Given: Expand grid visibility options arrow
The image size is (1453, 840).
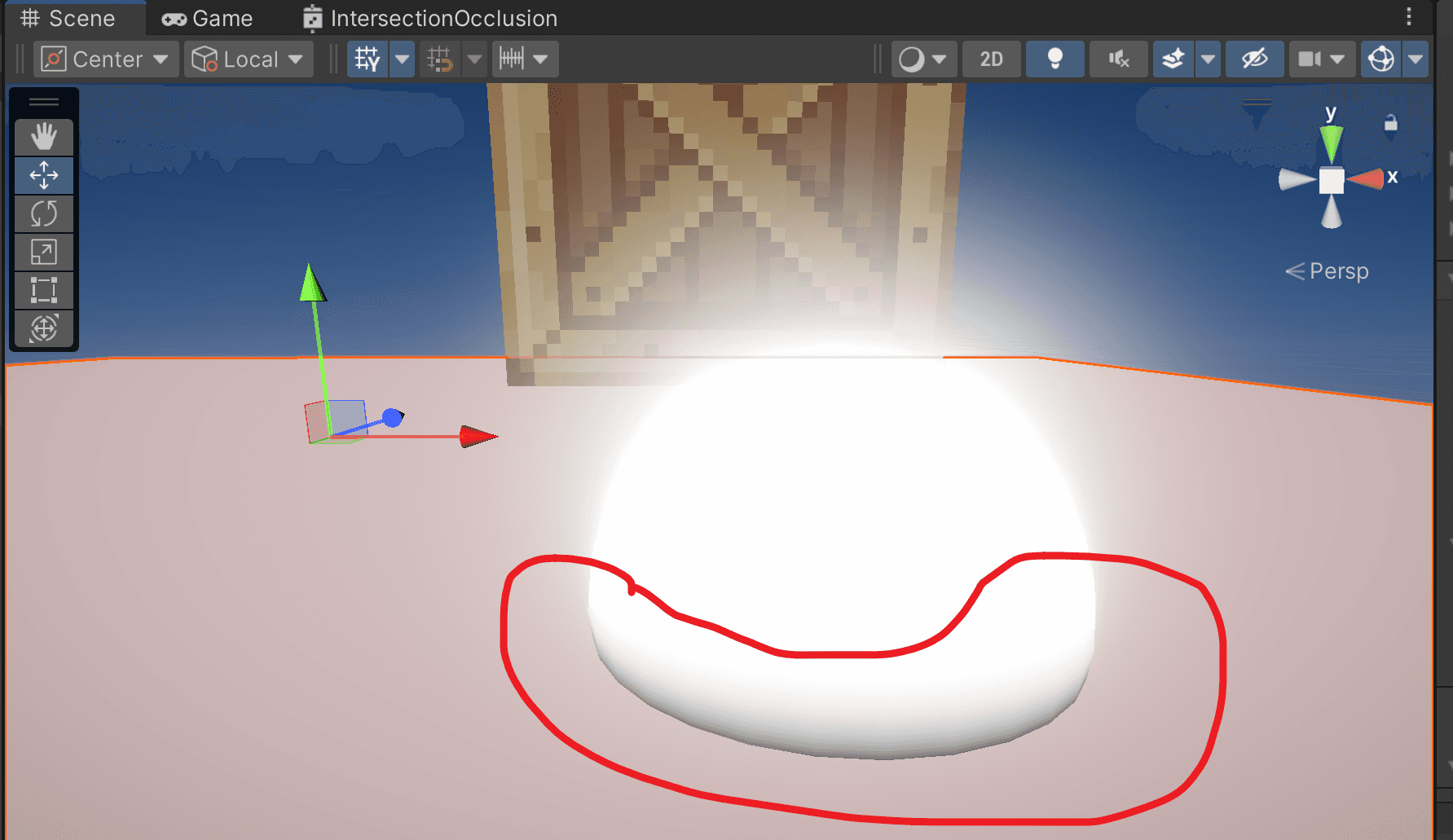Looking at the screenshot, I should [x=402, y=59].
